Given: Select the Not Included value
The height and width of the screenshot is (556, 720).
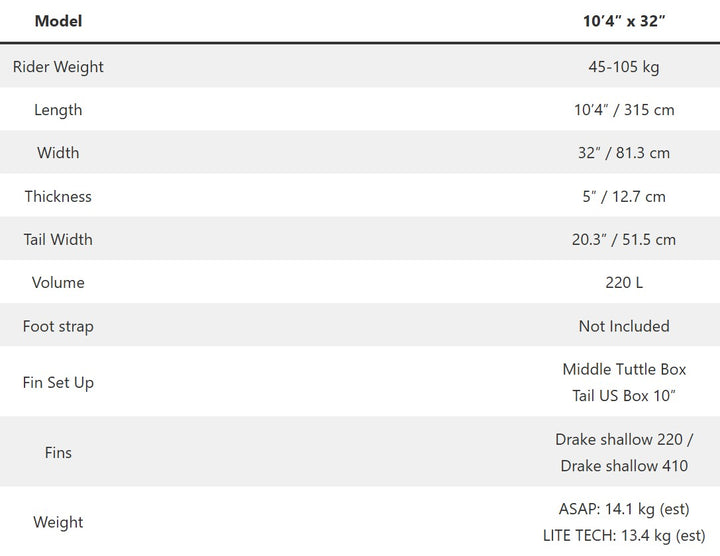Looking at the screenshot, I should tap(624, 326).
